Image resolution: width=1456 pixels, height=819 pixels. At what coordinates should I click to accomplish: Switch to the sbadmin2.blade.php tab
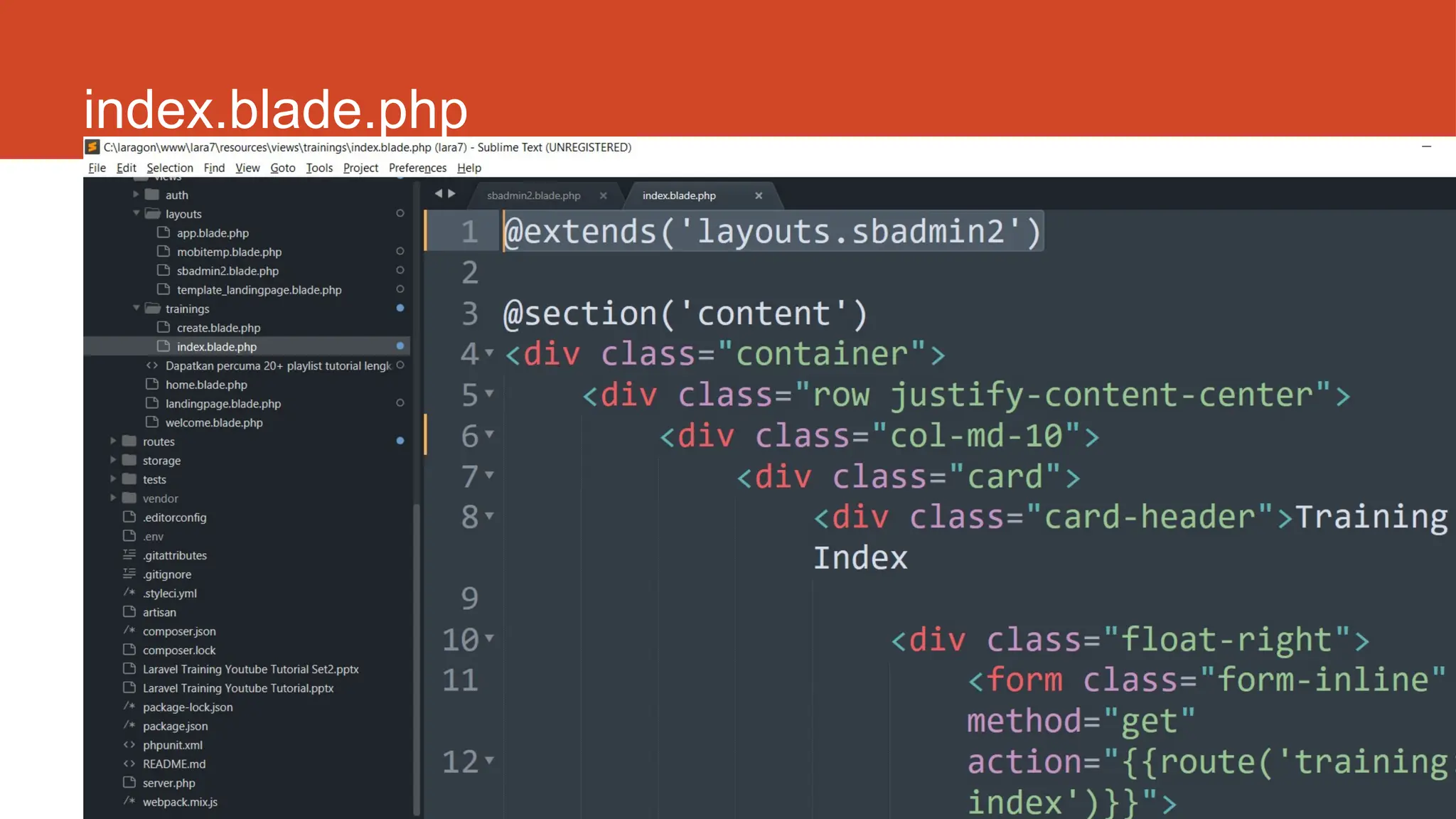[x=534, y=196]
